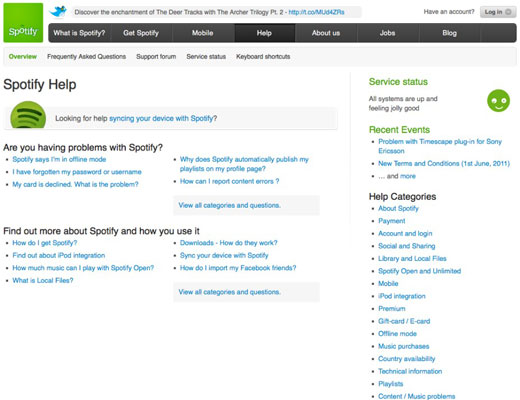Follow syncing your device with Spotify link
520x400 pixels.
coord(161,118)
